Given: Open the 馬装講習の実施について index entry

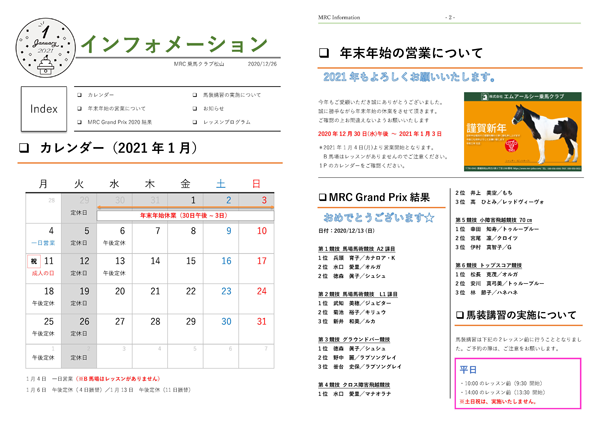Looking at the screenshot, I should point(232,95).
